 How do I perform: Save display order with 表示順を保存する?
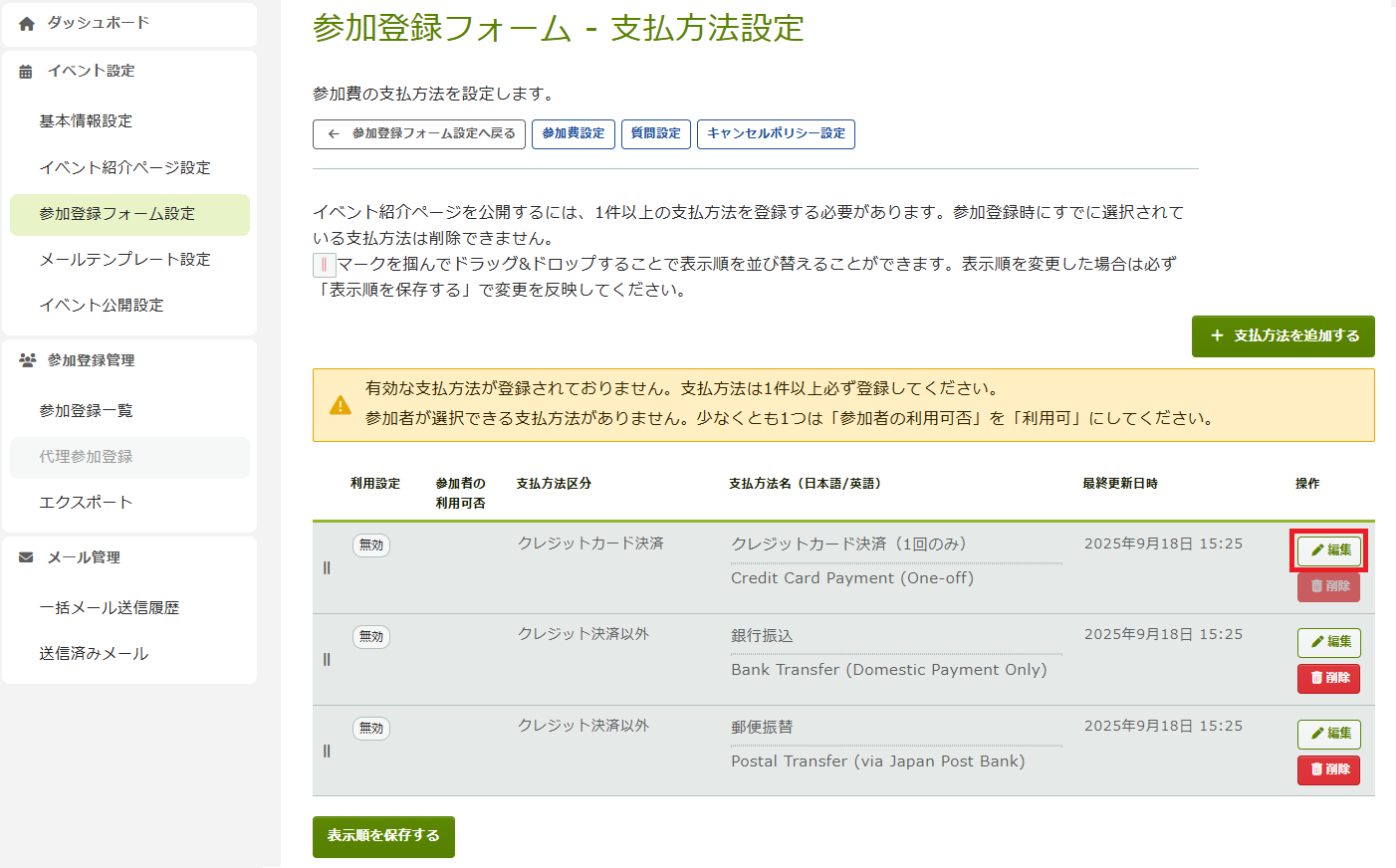(383, 836)
